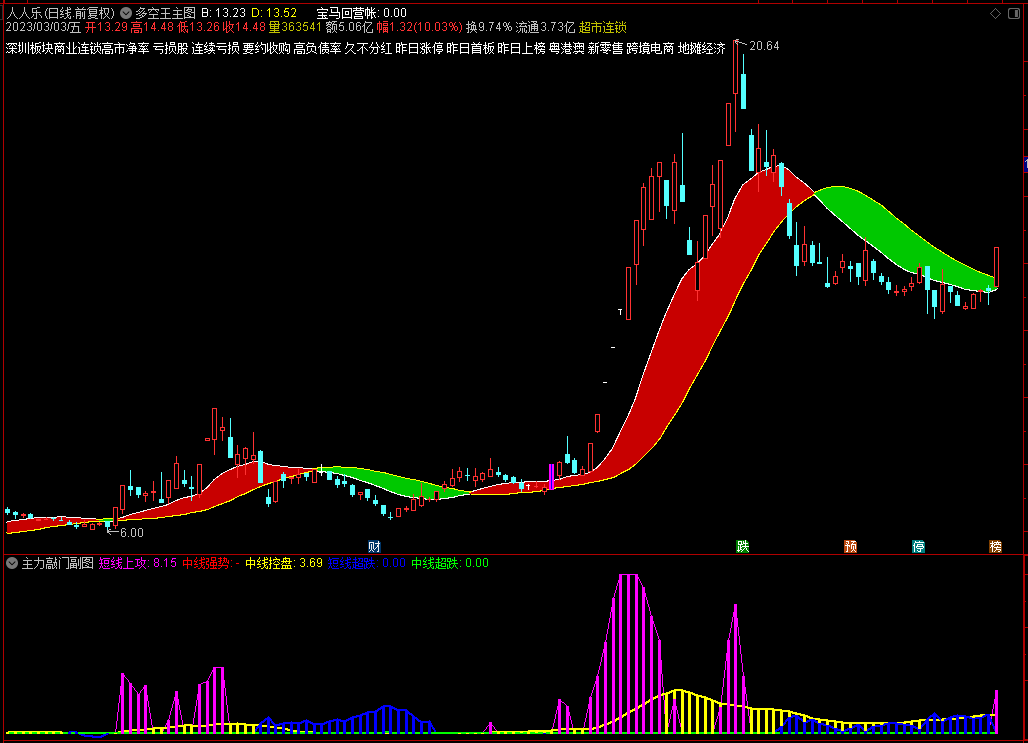Click the 要约收购 tag
This screenshot has width=1028, height=743.
(266, 49)
